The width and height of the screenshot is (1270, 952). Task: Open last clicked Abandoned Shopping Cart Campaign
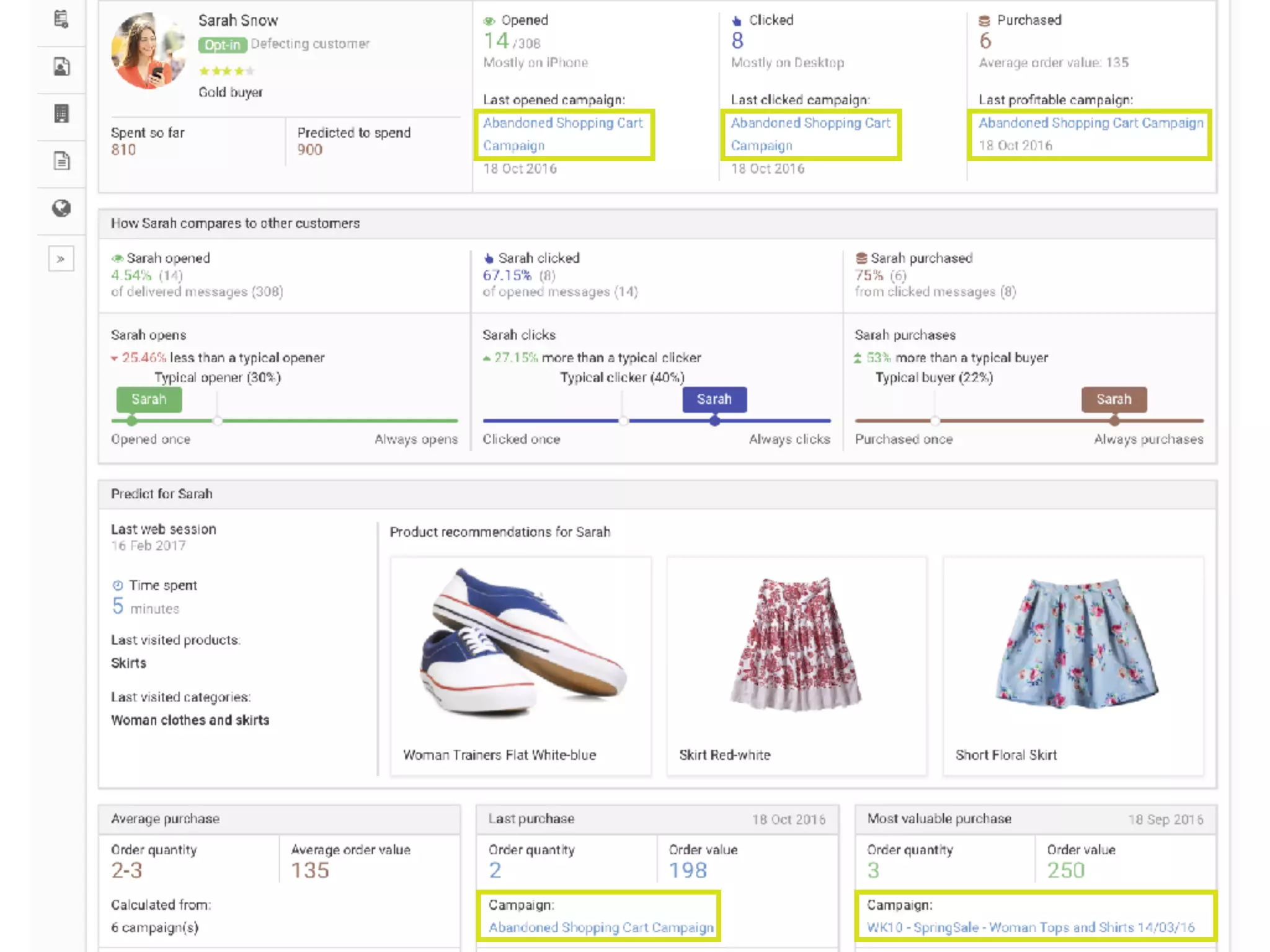(x=810, y=134)
